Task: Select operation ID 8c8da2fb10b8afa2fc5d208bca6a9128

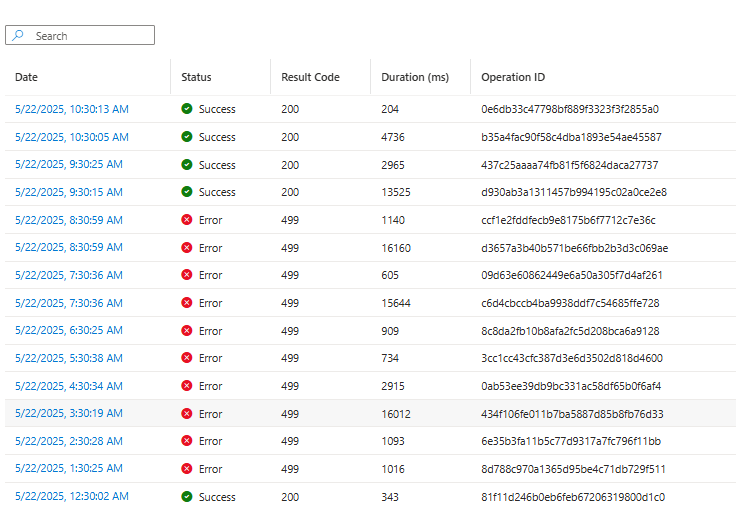Action: pos(570,331)
